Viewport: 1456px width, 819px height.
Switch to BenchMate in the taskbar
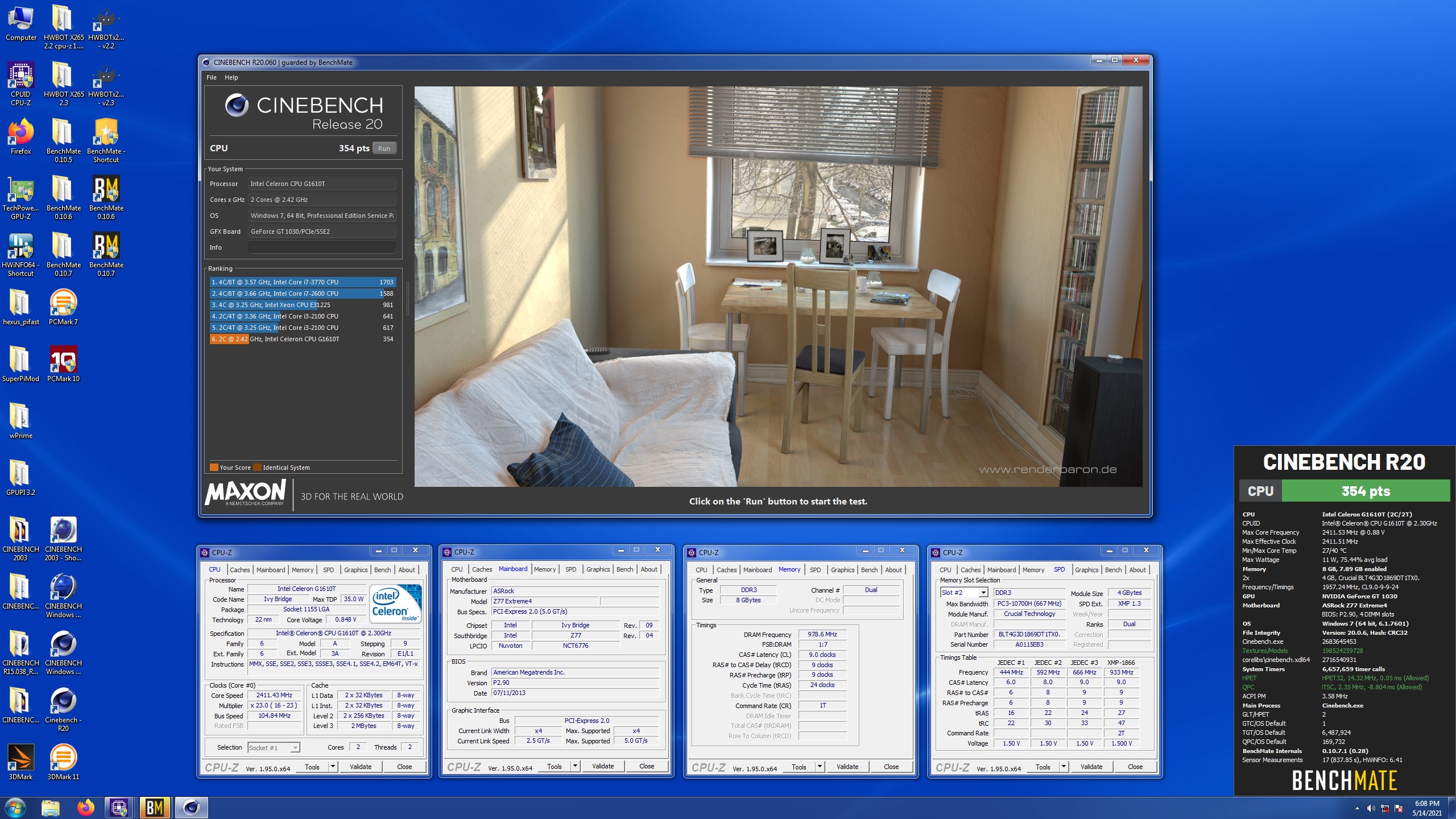(x=155, y=808)
